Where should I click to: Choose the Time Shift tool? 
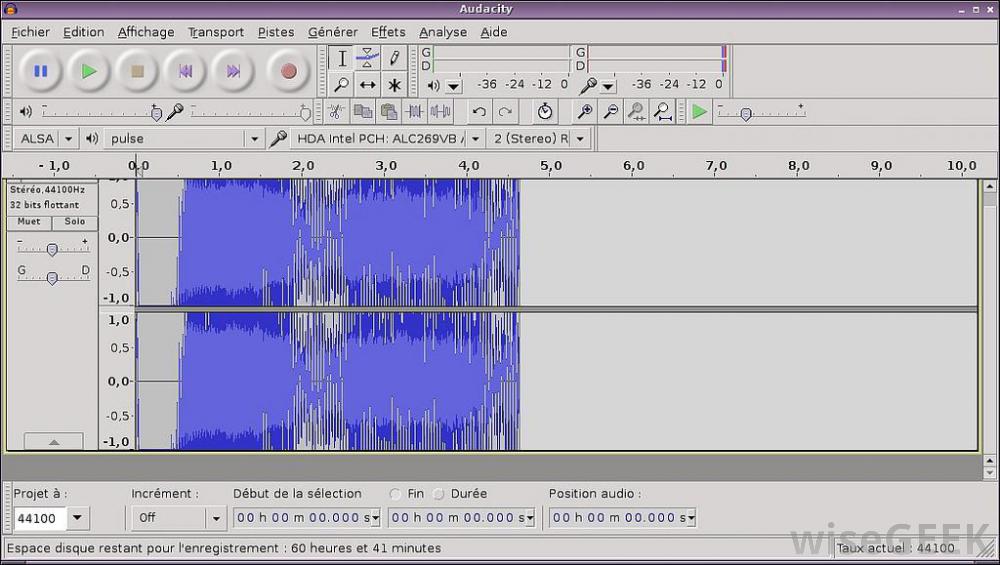tap(368, 85)
